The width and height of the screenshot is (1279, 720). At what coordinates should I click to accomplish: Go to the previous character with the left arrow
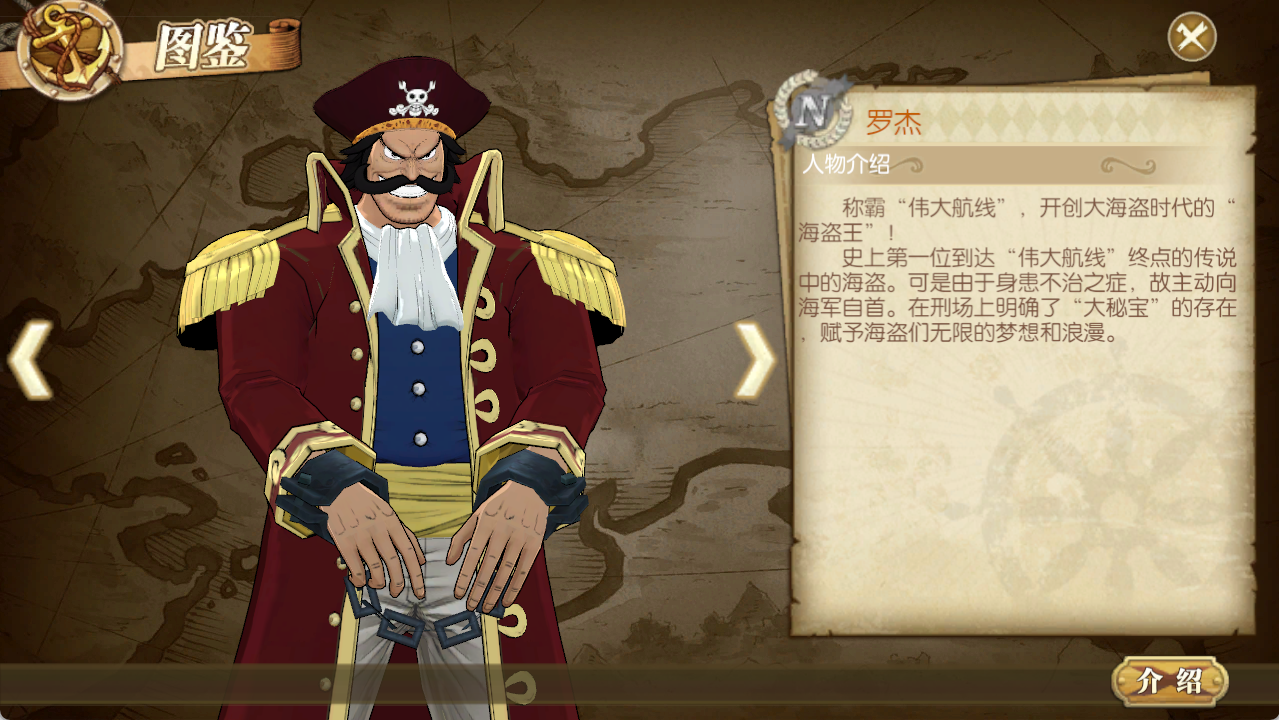(30, 360)
